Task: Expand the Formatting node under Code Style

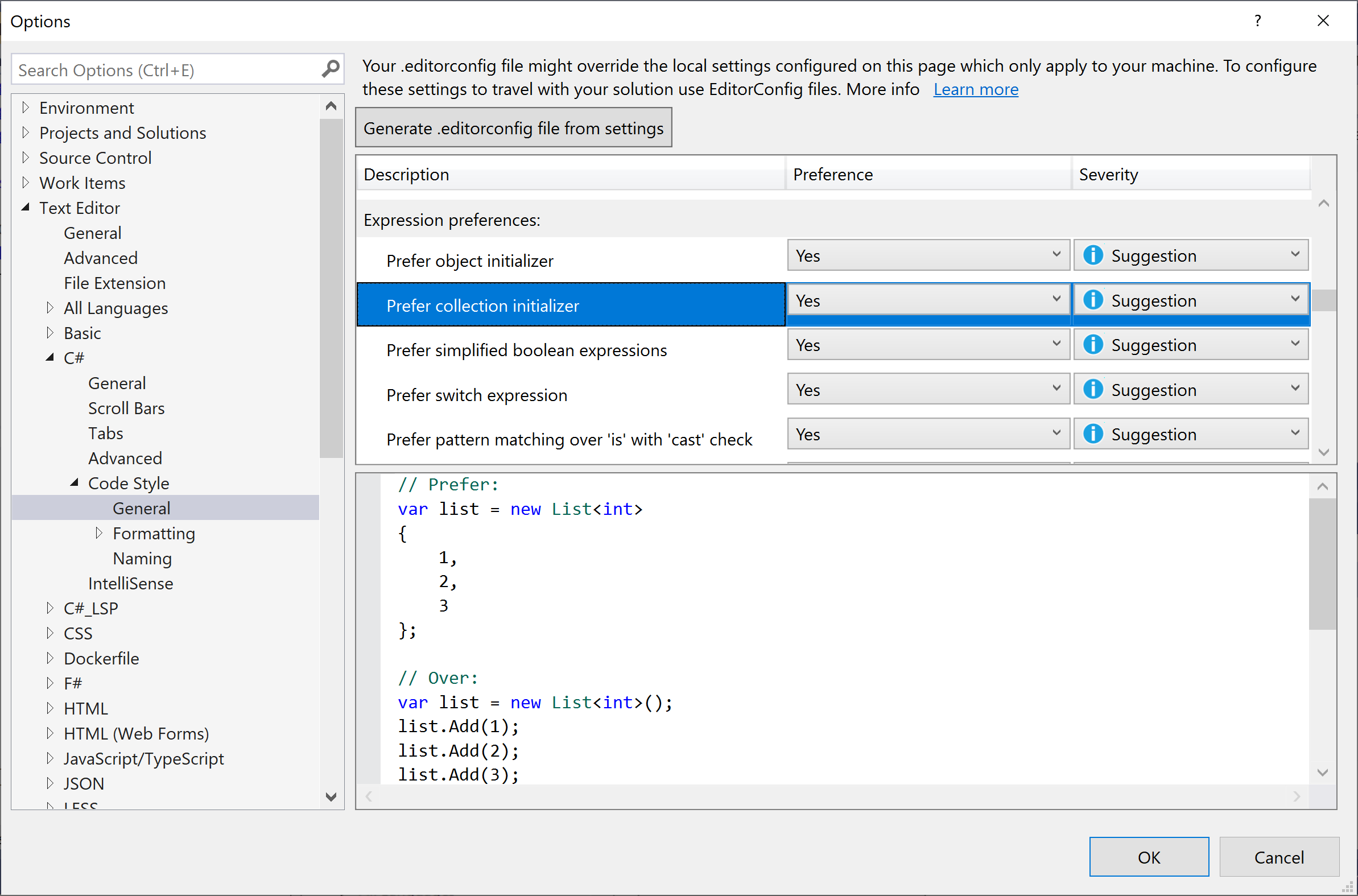Action: tap(99, 533)
